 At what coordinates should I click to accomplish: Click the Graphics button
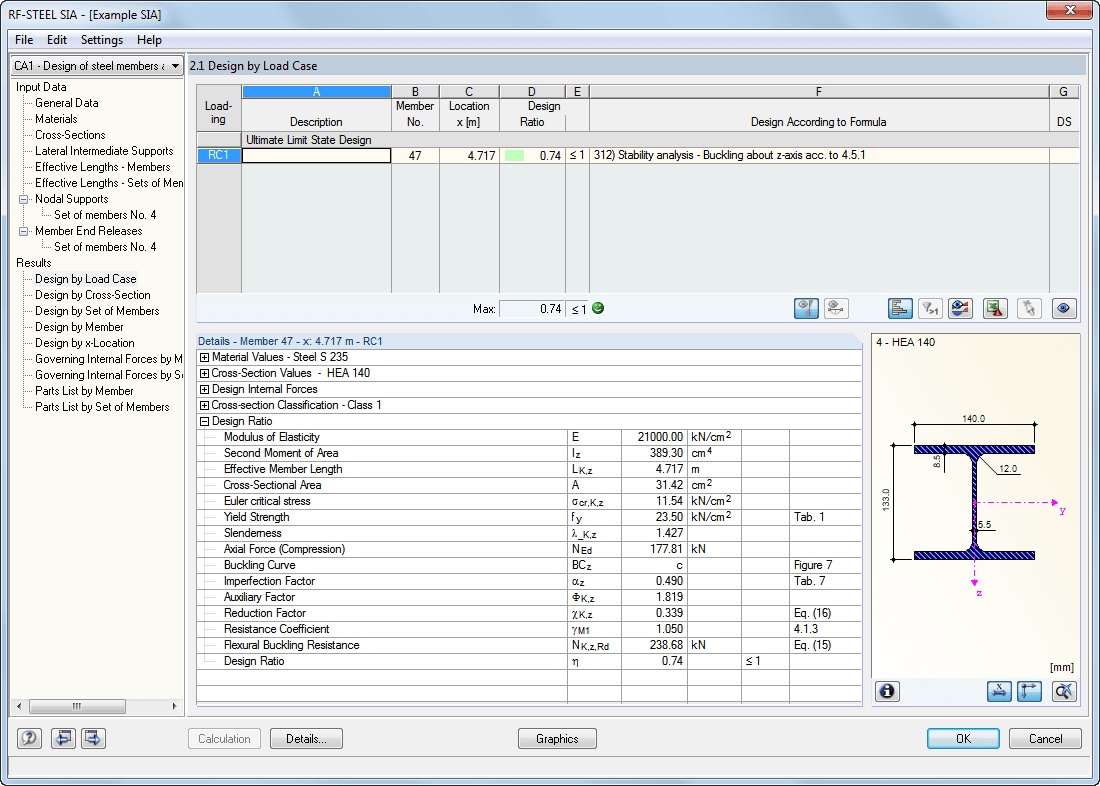point(557,738)
